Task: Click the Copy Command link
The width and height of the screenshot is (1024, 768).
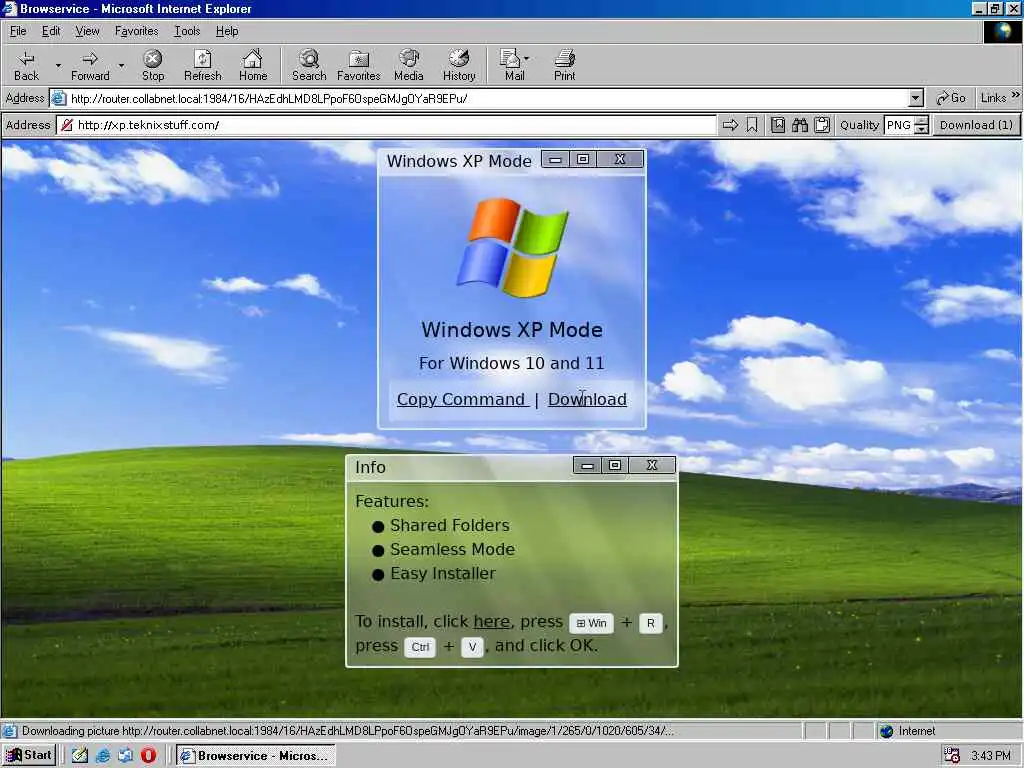Action: (x=462, y=399)
